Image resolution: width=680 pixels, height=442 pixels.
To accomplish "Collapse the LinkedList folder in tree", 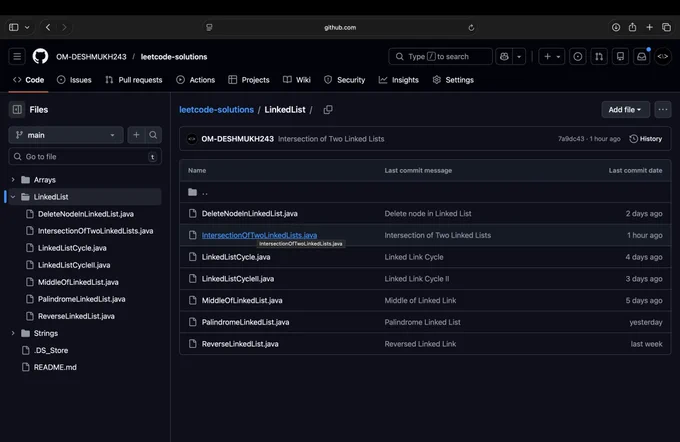I will click(13, 197).
